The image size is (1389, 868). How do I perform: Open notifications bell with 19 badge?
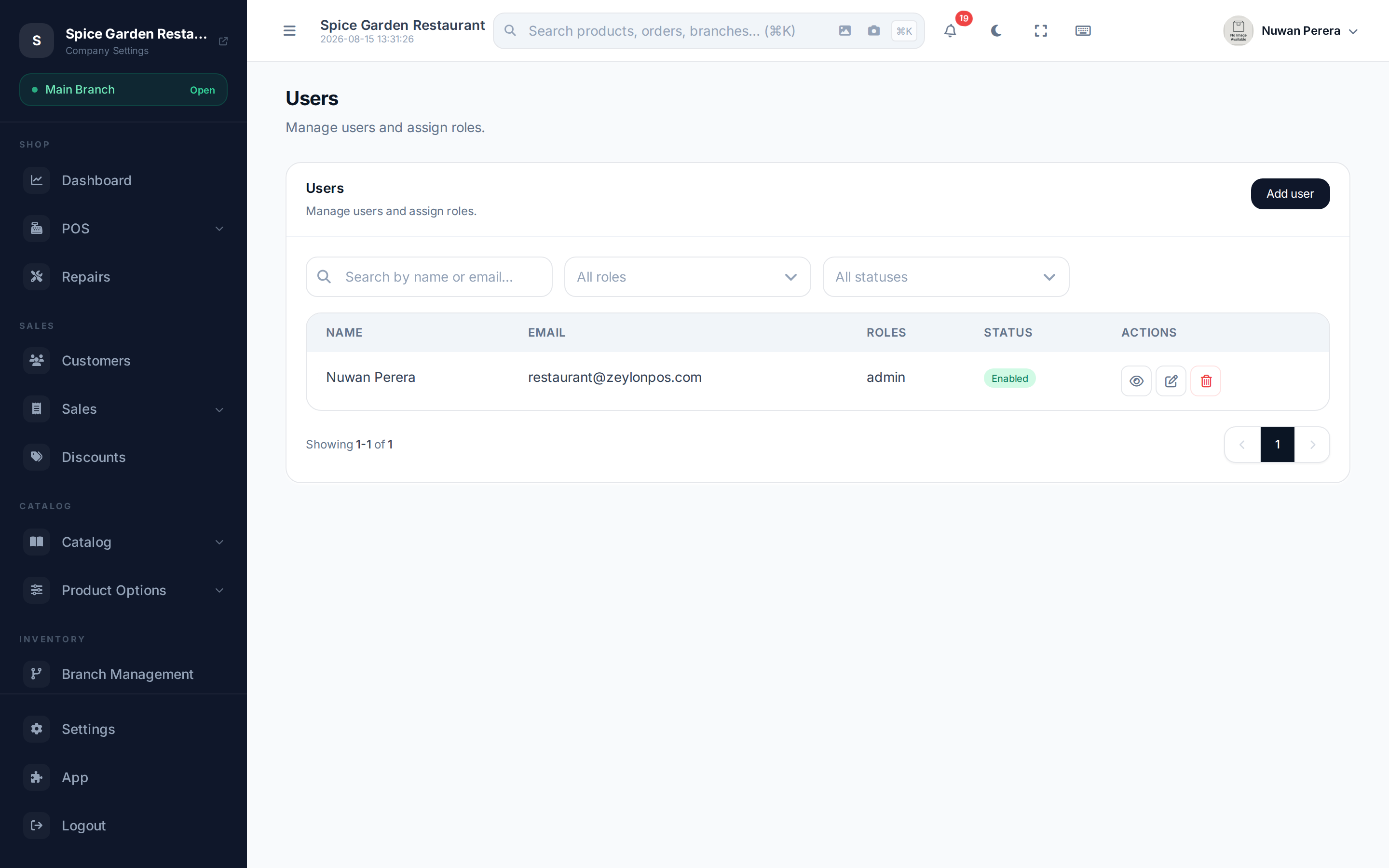pyautogui.click(x=951, y=30)
